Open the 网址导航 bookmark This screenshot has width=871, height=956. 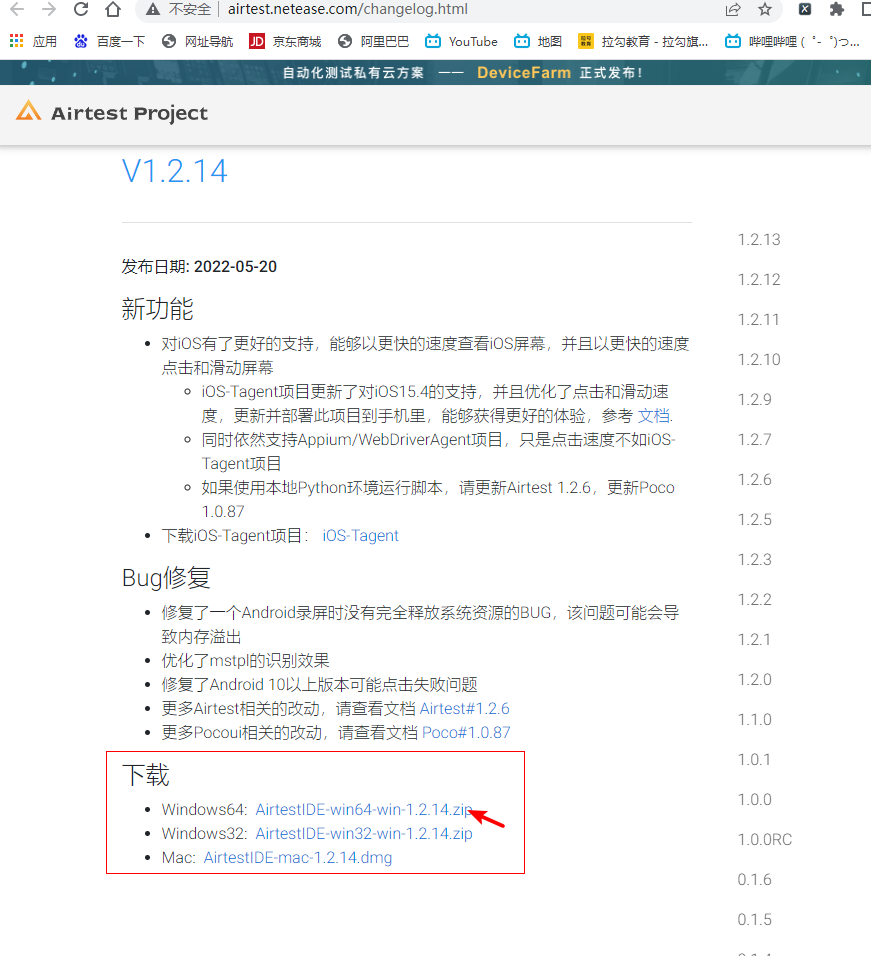[197, 41]
